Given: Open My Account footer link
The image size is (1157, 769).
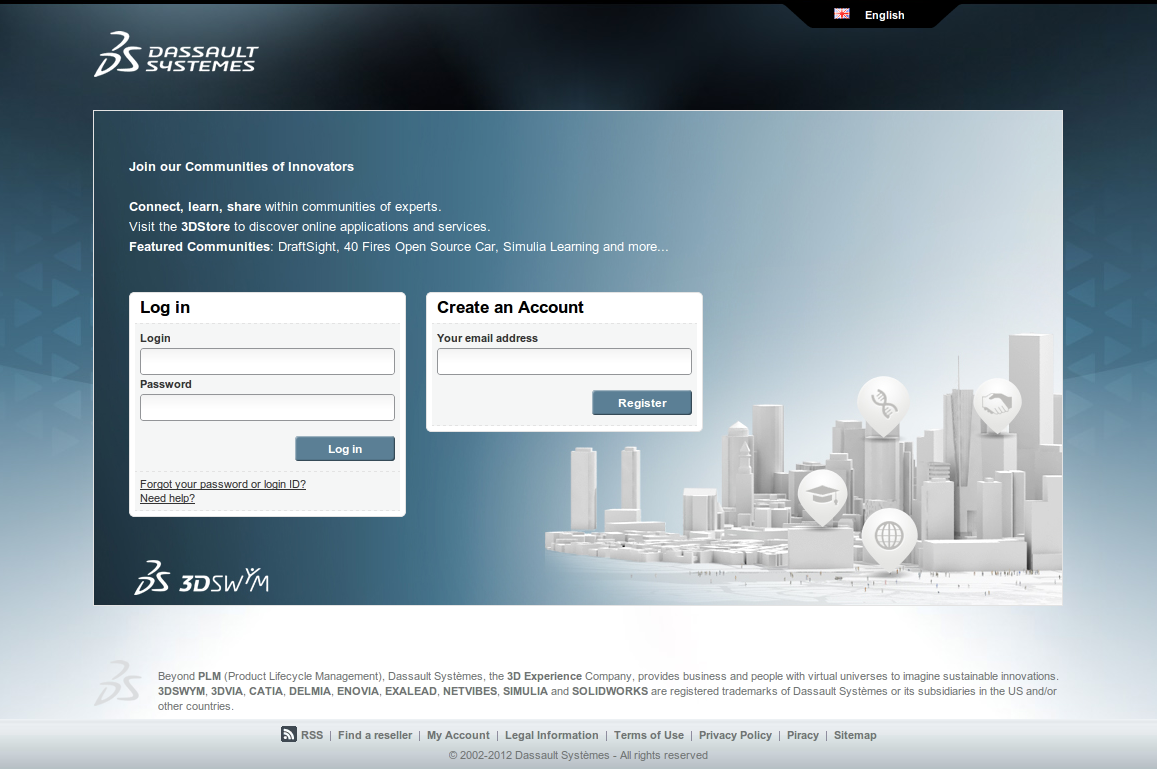Looking at the screenshot, I should 458,735.
